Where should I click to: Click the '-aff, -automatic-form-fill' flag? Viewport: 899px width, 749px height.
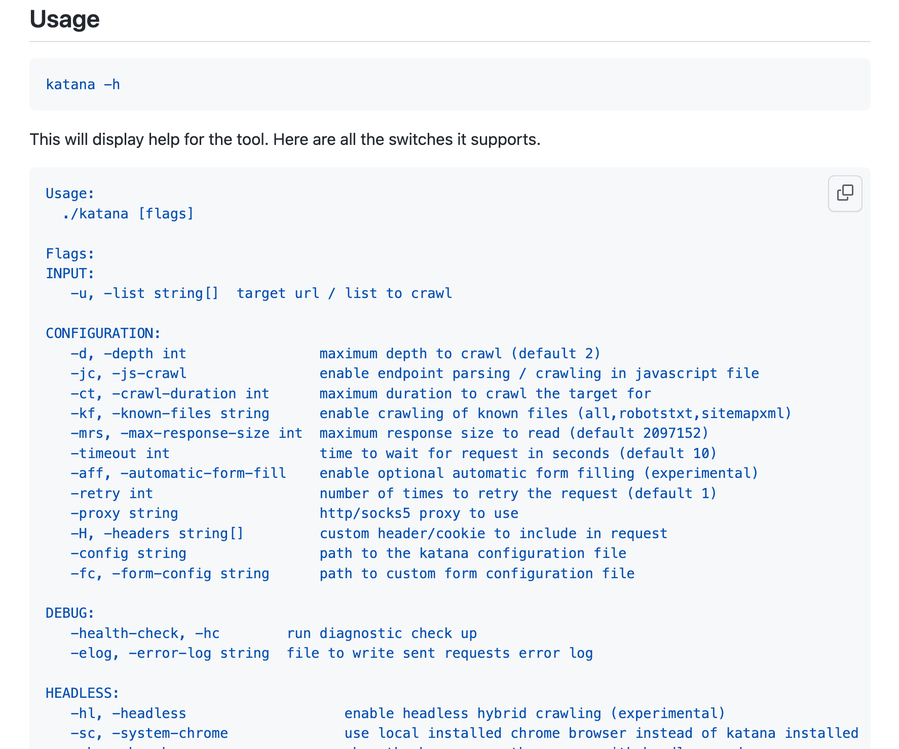click(x=178, y=473)
